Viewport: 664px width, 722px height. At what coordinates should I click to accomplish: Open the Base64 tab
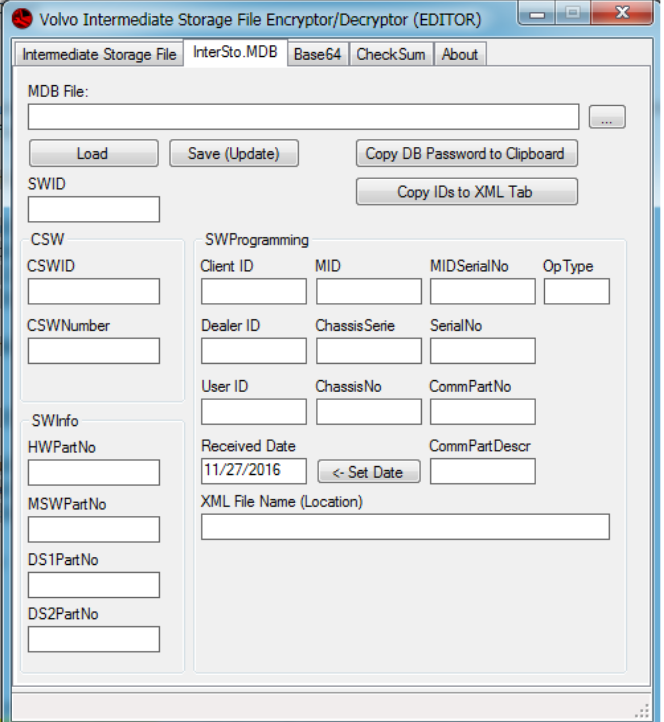tap(318, 54)
